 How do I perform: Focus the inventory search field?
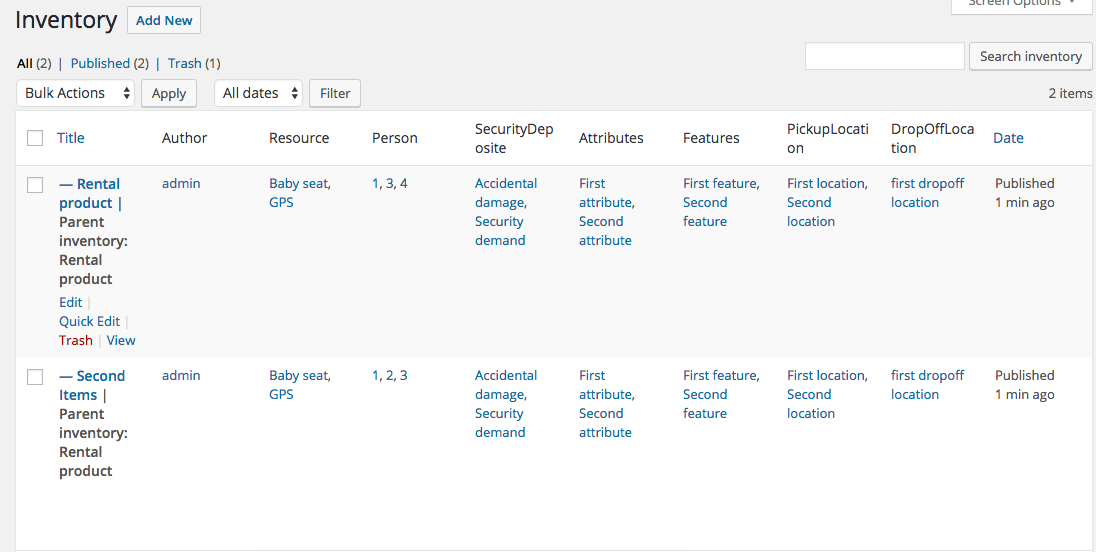tap(884, 56)
